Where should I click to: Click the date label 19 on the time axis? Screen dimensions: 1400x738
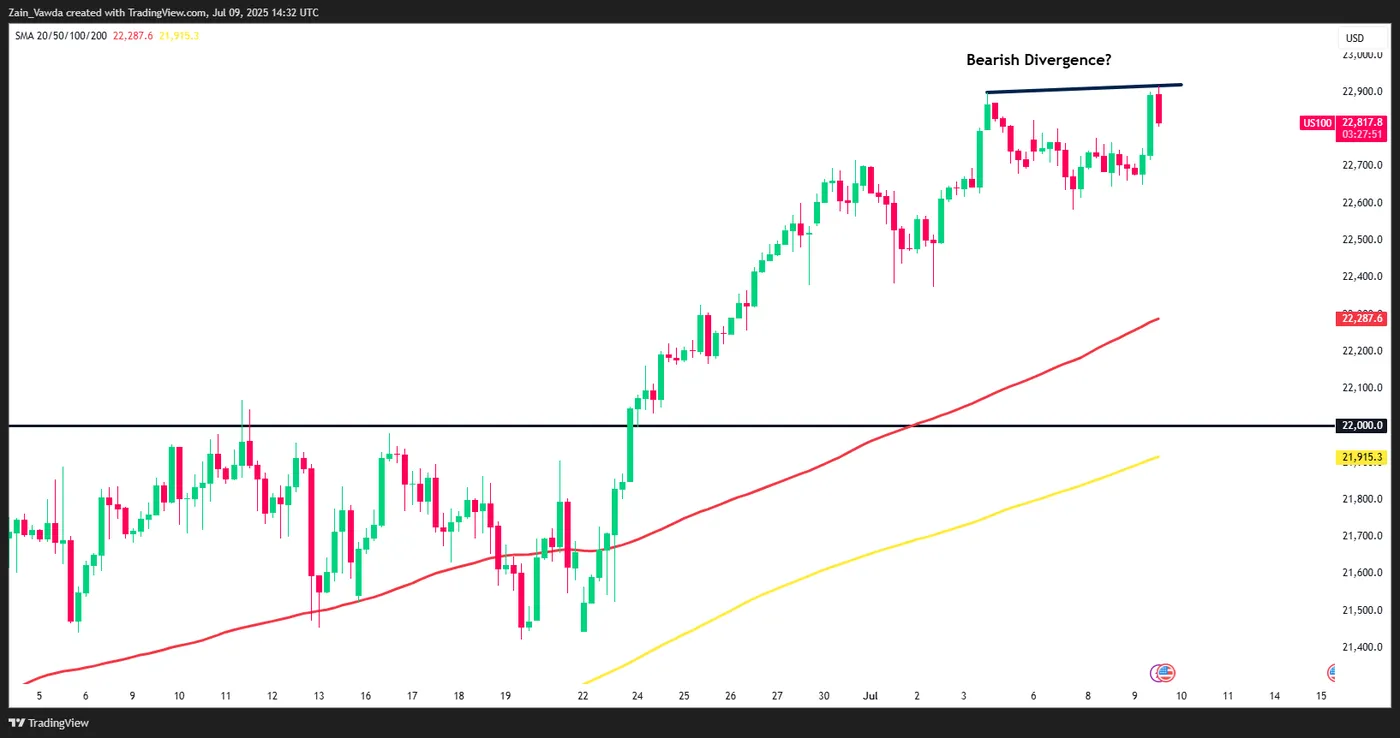(x=506, y=695)
